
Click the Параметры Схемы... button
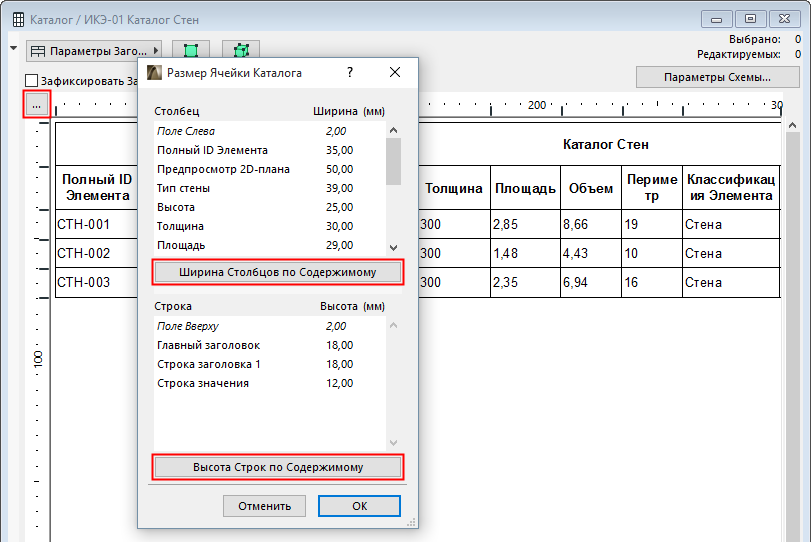(x=717, y=77)
